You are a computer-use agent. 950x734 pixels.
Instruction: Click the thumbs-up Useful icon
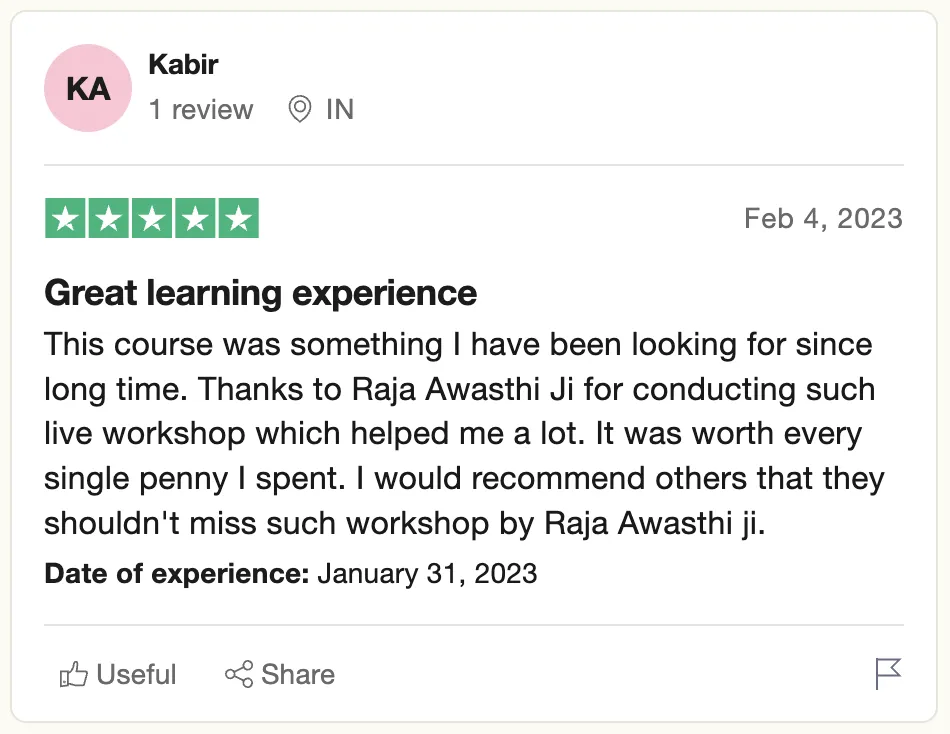[x=73, y=674]
